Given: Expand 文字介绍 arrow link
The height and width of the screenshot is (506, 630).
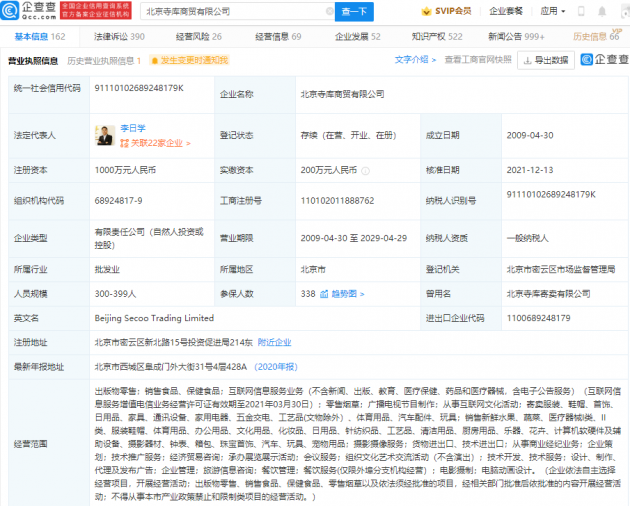Looking at the screenshot, I should tap(415, 60).
